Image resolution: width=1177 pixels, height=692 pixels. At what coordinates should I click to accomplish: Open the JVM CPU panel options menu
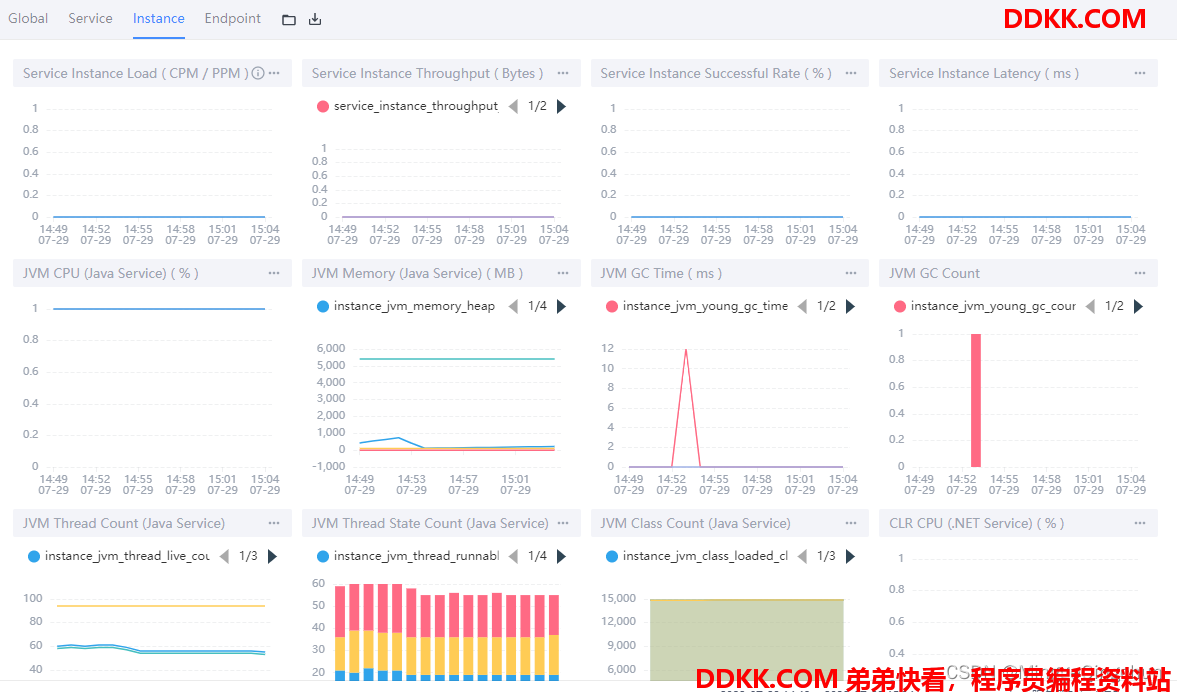[x=274, y=273]
